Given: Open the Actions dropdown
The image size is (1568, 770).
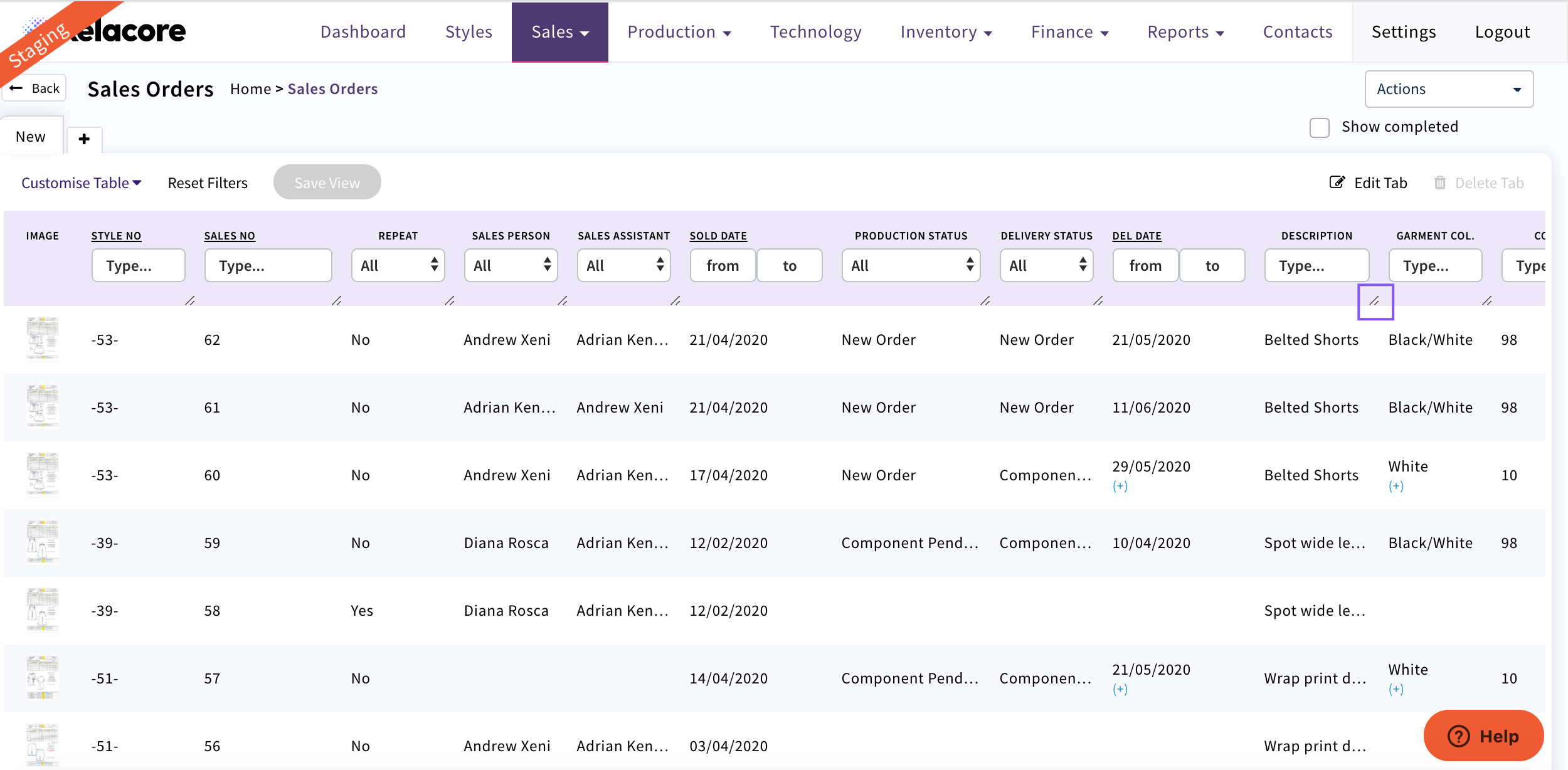Looking at the screenshot, I should pyautogui.click(x=1448, y=89).
